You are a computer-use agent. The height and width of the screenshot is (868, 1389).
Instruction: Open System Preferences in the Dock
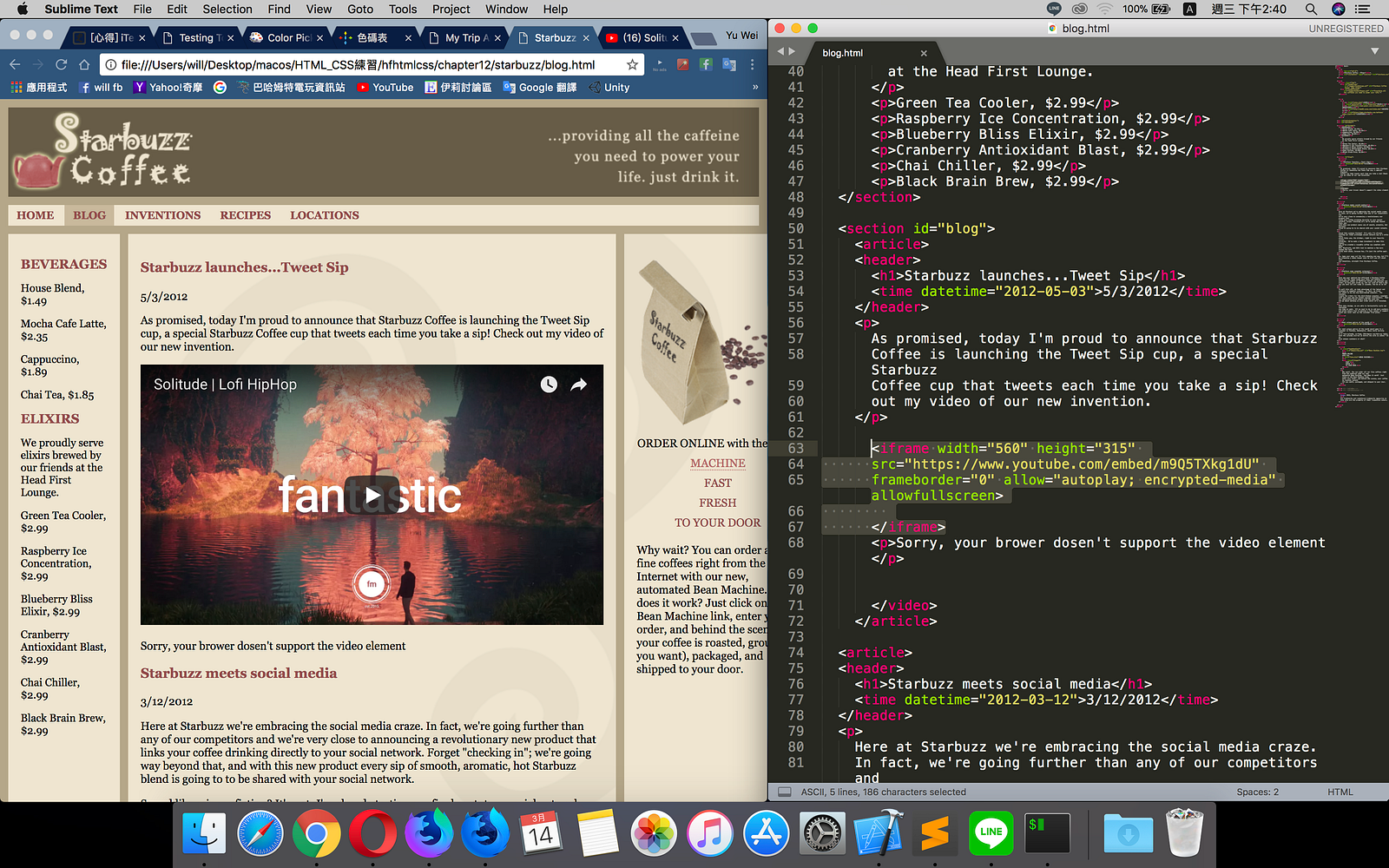822,834
